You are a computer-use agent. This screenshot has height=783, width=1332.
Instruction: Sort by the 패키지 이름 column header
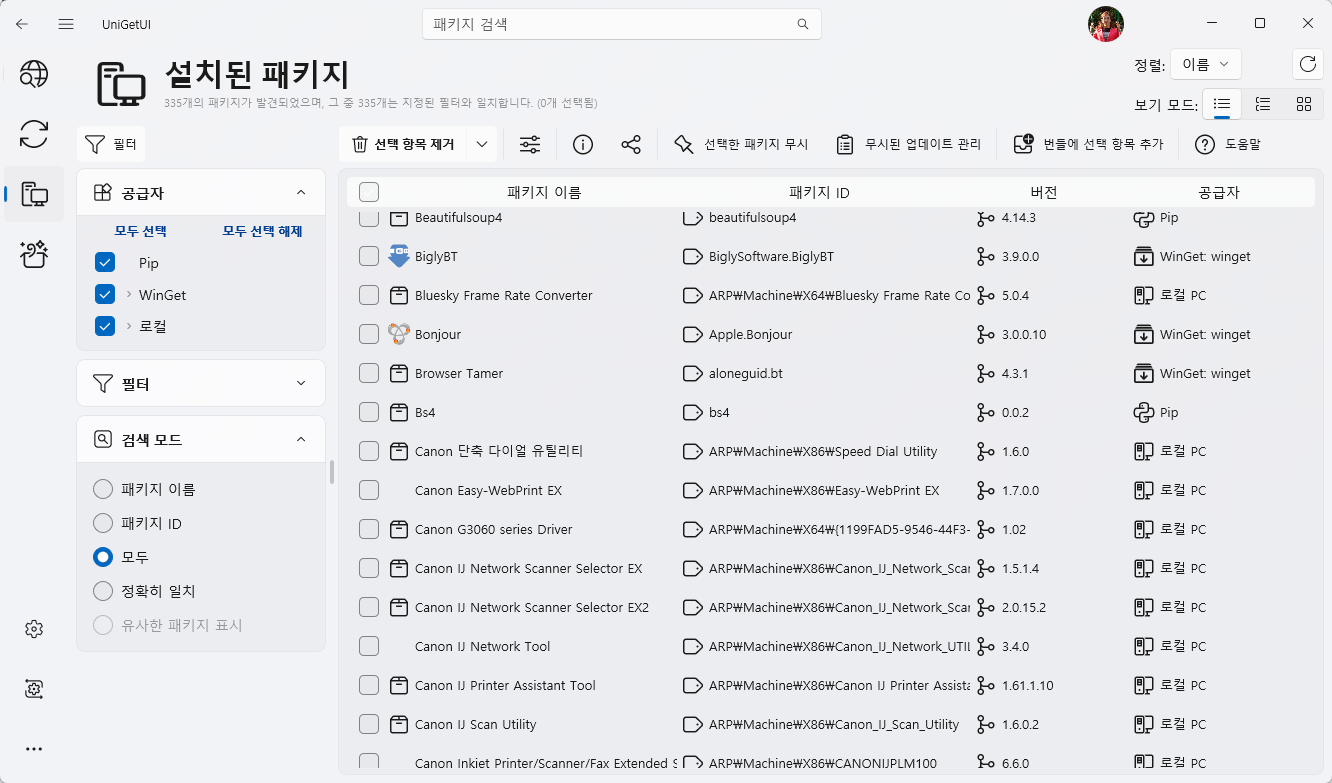pos(544,193)
